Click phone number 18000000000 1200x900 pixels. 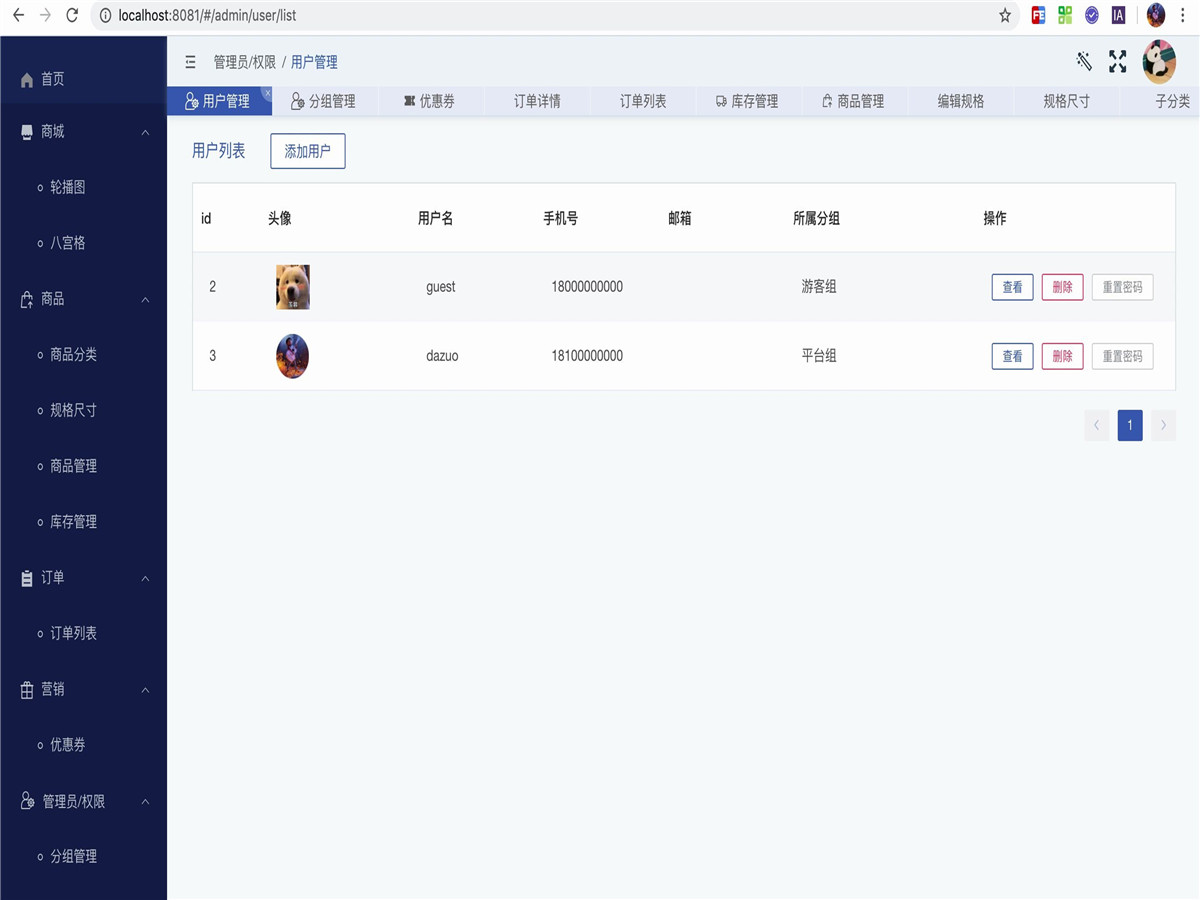pyautogui.click(x=587, y=287)
